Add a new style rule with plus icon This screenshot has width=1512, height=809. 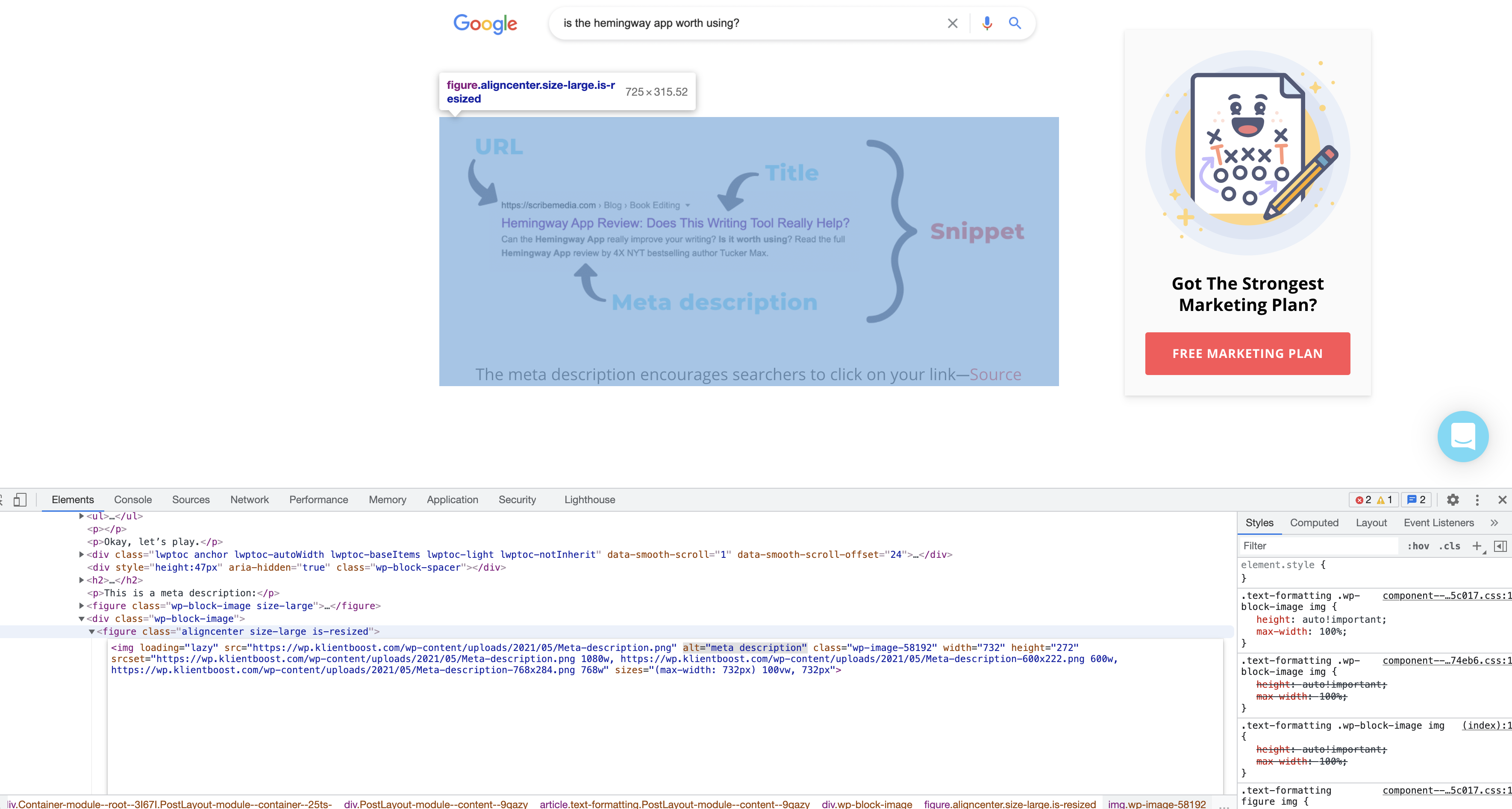(x=1477, y=546)
